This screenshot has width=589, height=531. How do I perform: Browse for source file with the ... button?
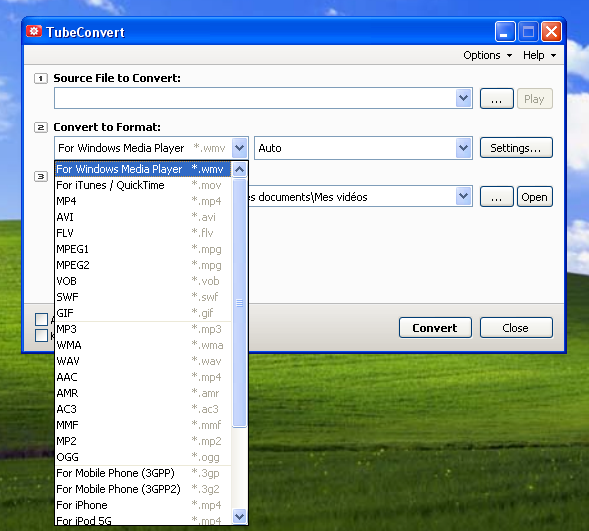[497, 99]
